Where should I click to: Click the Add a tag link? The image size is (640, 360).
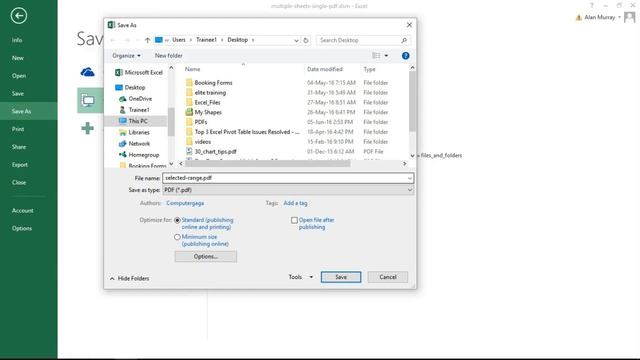point(295,203)
